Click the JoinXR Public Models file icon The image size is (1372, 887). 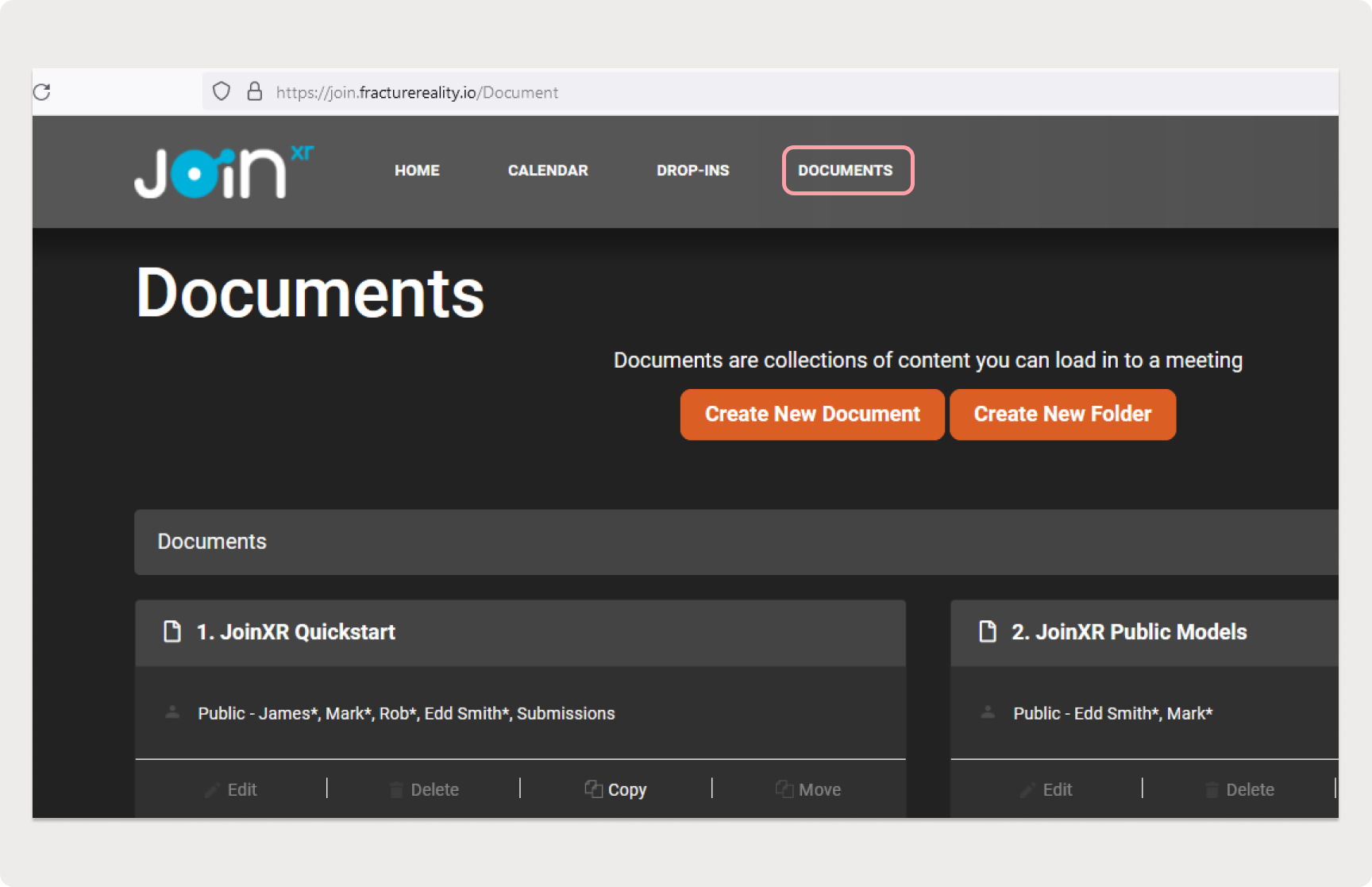pyautogui.click(x=987, y=632)
